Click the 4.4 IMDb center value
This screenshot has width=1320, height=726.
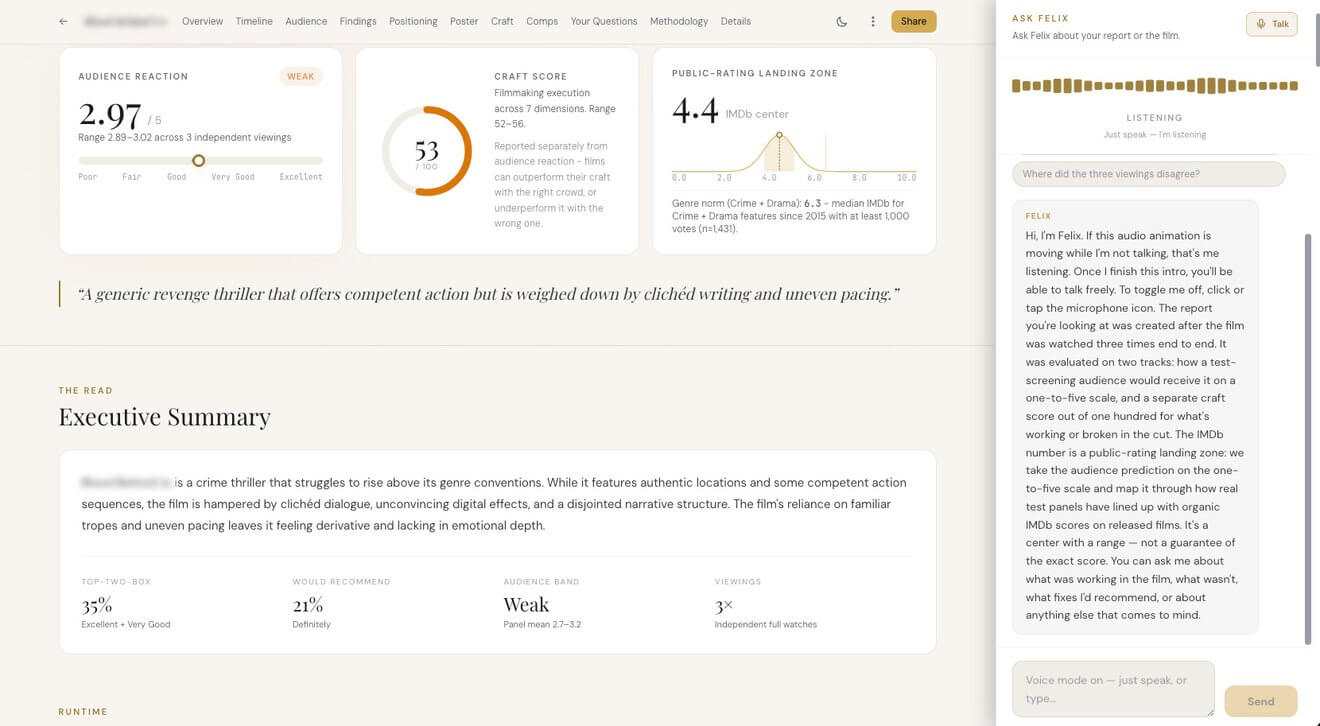click(695, 110)
